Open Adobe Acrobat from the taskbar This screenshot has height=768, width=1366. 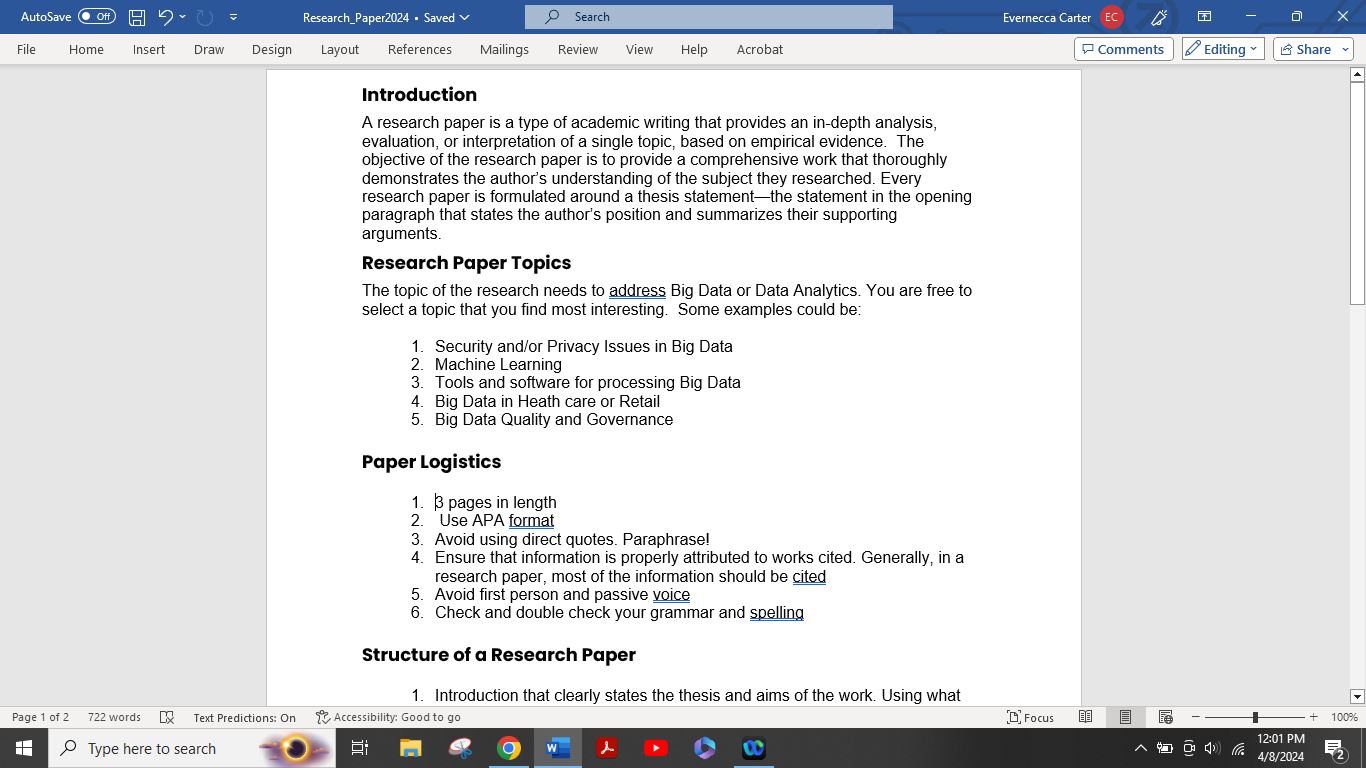607,748
